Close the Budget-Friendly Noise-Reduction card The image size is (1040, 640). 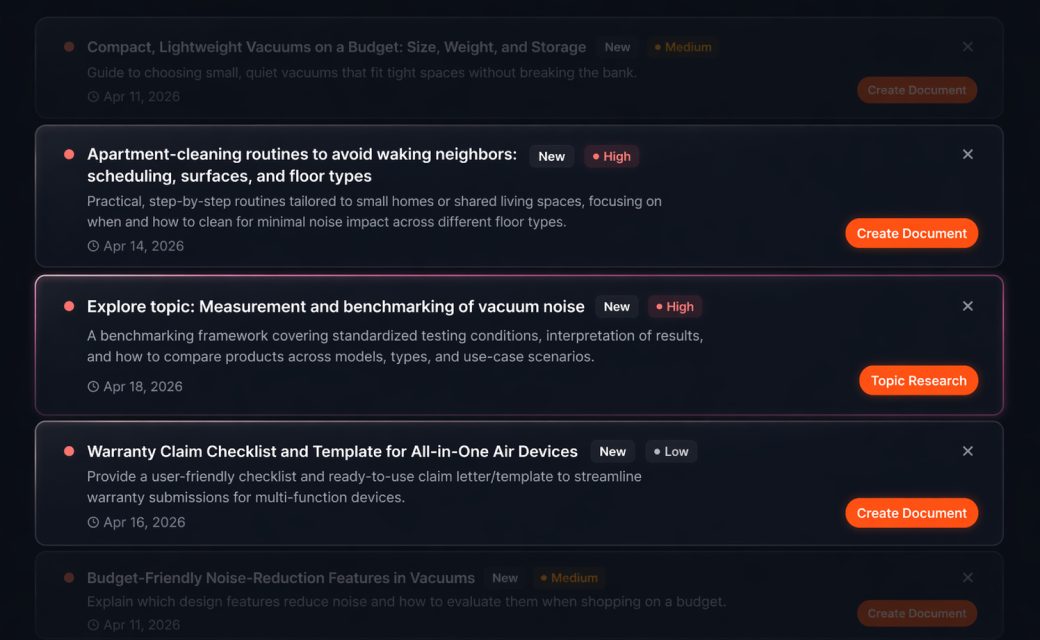pyautogui.click(x=967, y=577)
